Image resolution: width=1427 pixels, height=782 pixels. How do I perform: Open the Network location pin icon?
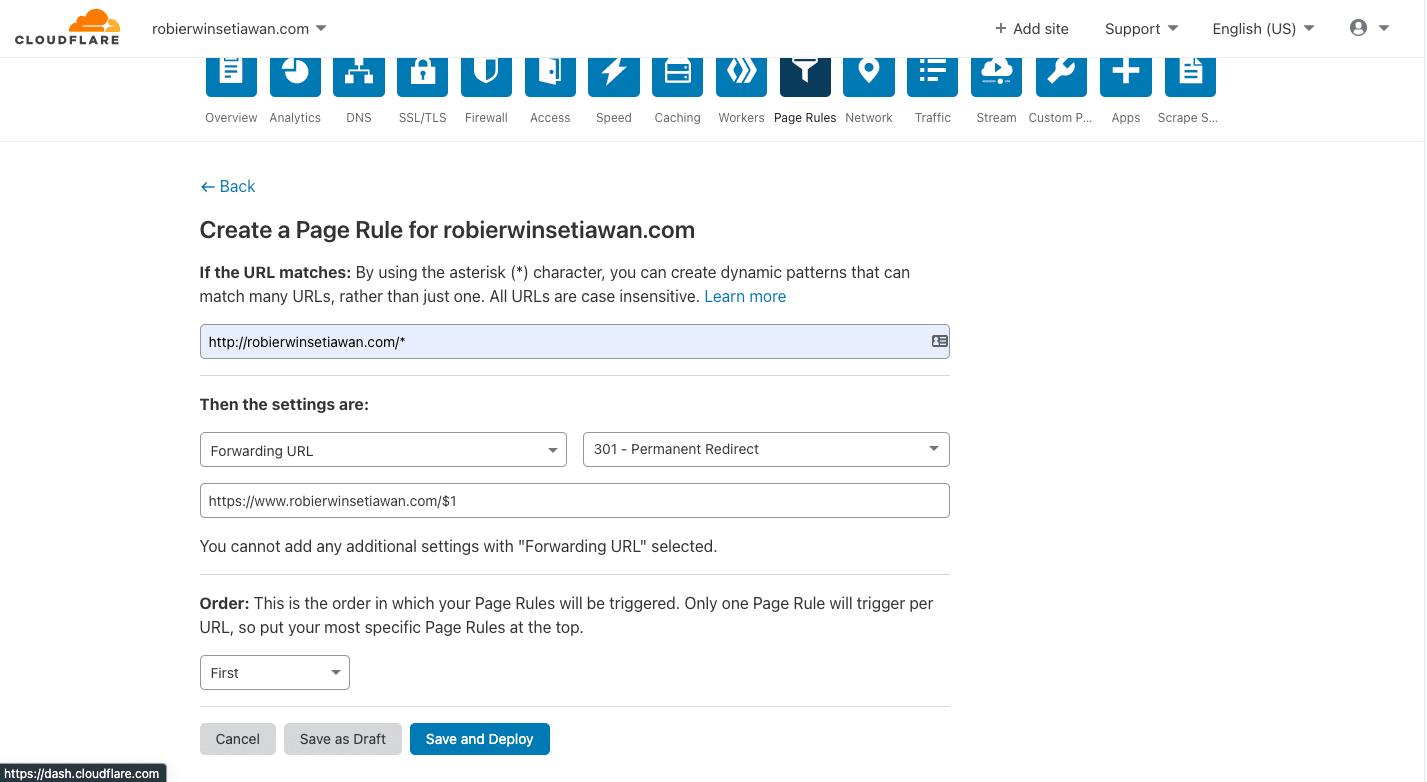point(869,77)
